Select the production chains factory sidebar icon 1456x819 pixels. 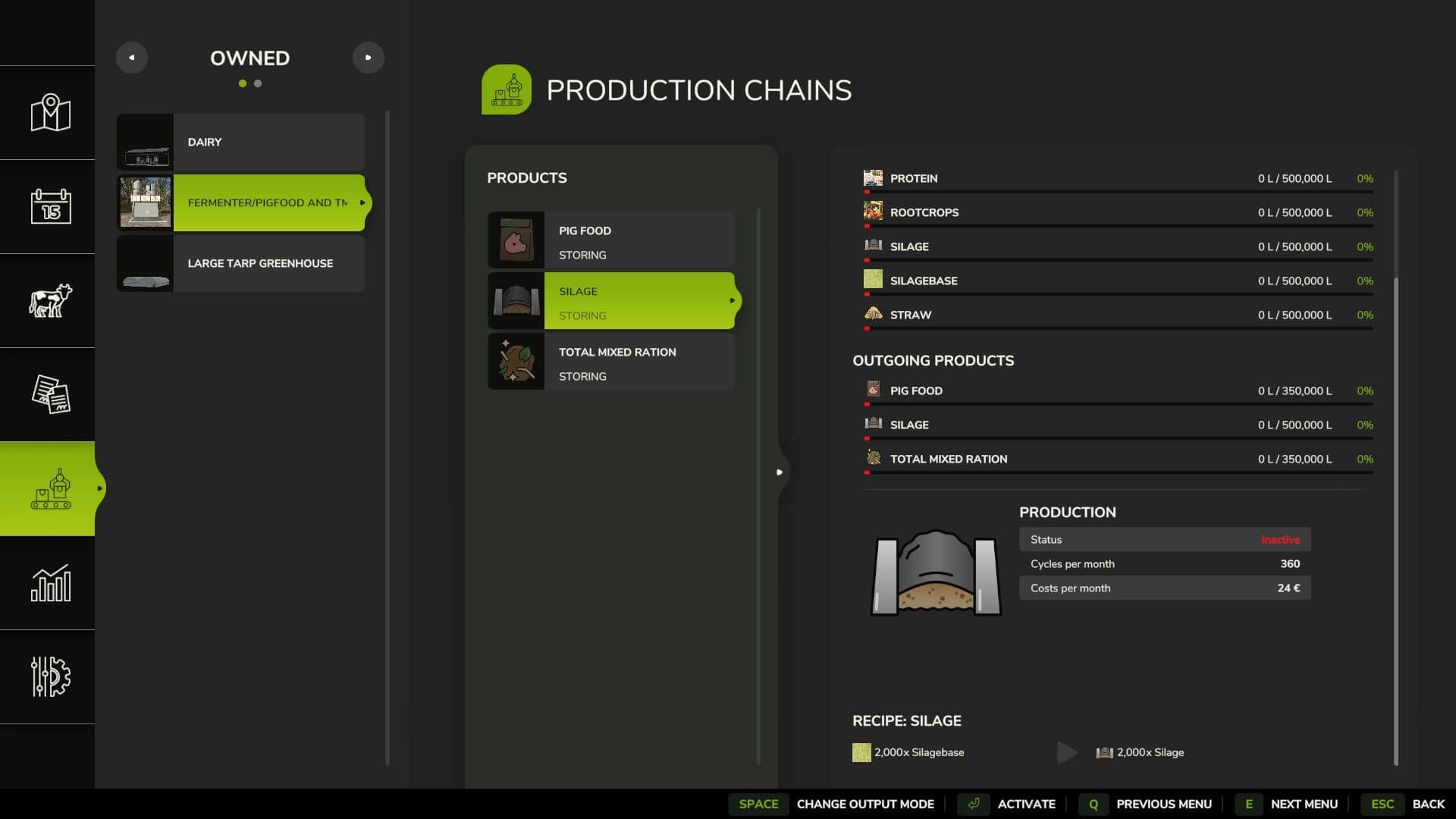point(50,489)
